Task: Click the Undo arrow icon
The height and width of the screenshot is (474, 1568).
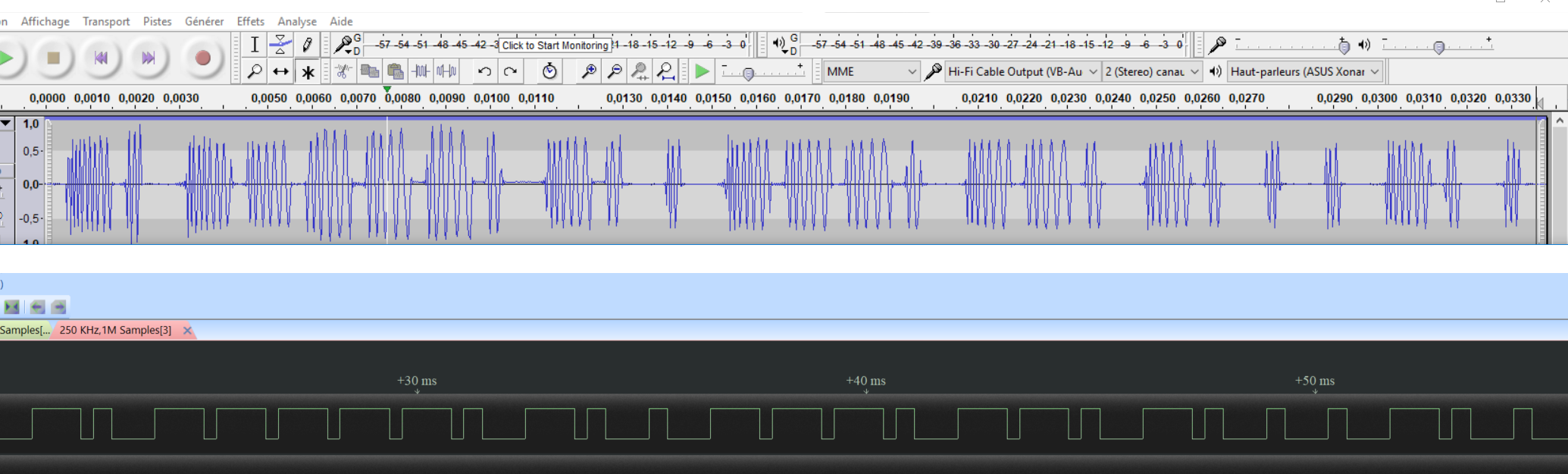Action: click(484, 72)
